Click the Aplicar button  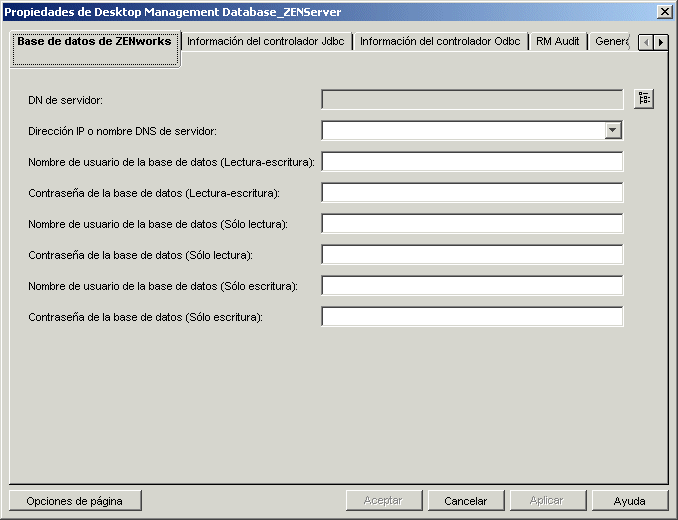tap(547, 501)
